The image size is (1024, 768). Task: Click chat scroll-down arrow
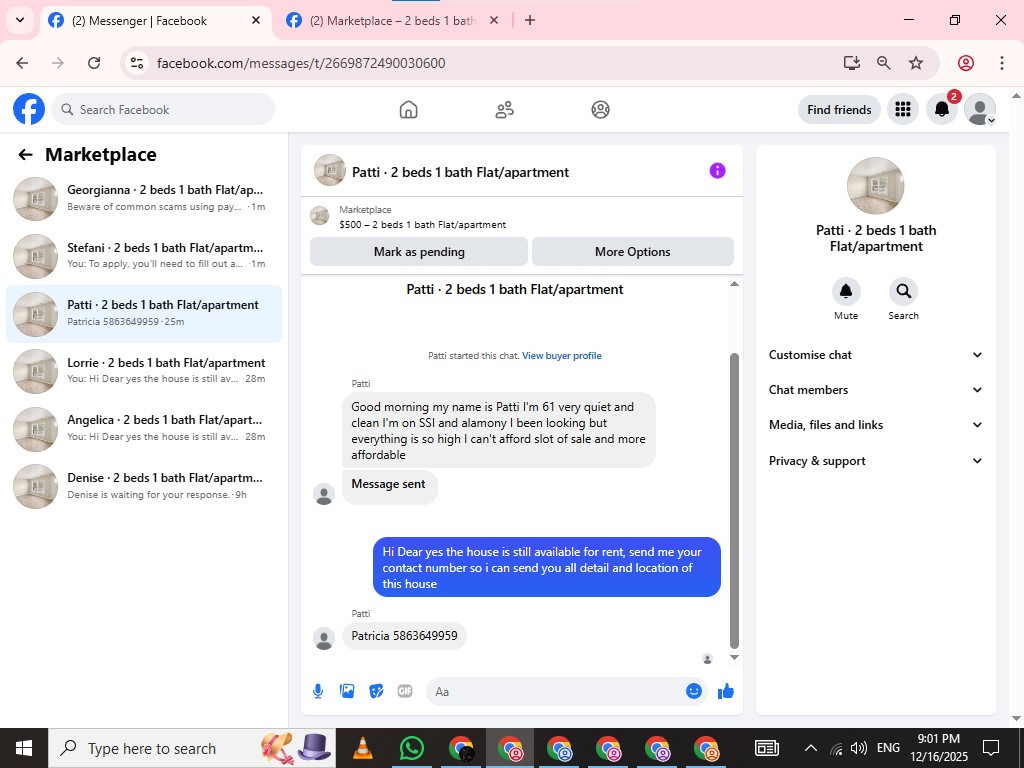pyautogui.click(x=734, y=658)
